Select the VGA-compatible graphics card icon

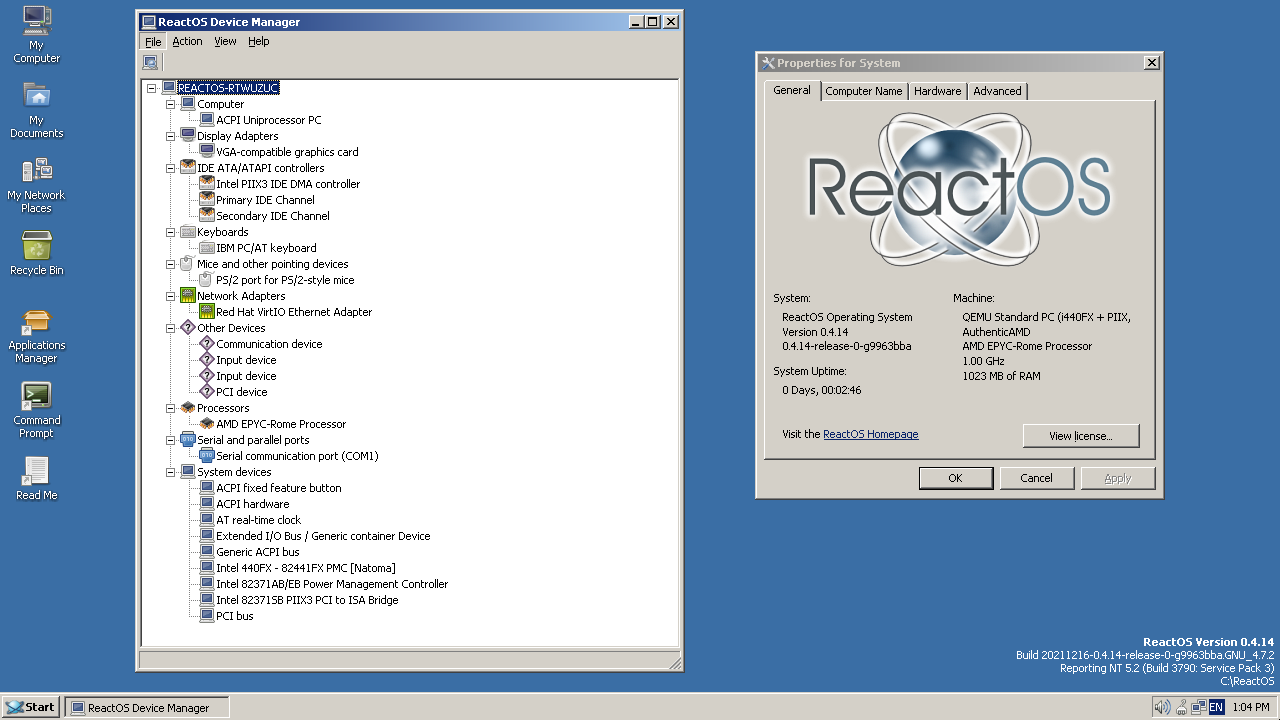coord(206,151)
